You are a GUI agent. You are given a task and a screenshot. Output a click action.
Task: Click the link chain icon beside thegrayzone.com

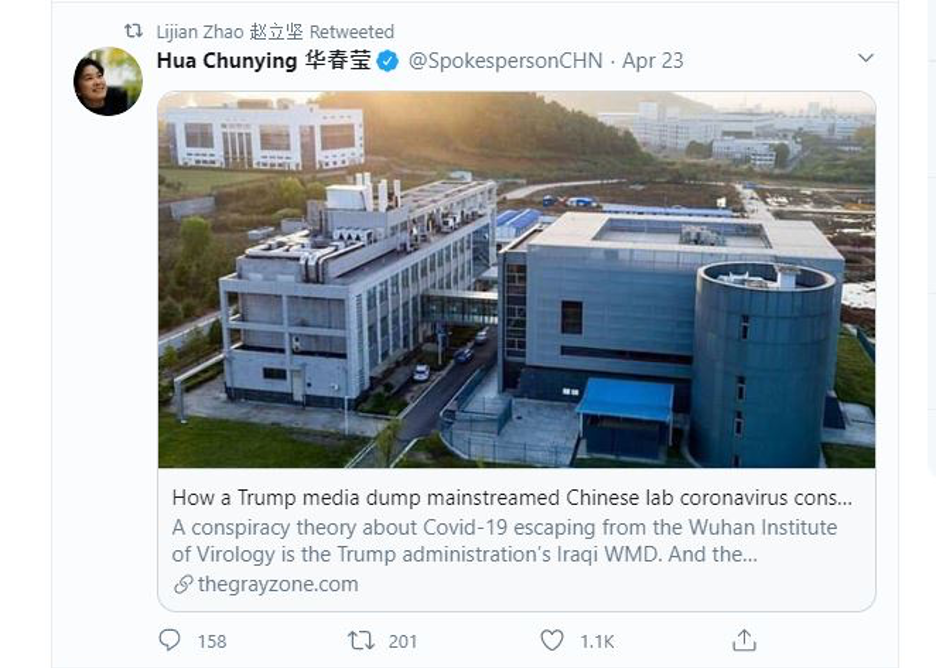tap(183, 584)
